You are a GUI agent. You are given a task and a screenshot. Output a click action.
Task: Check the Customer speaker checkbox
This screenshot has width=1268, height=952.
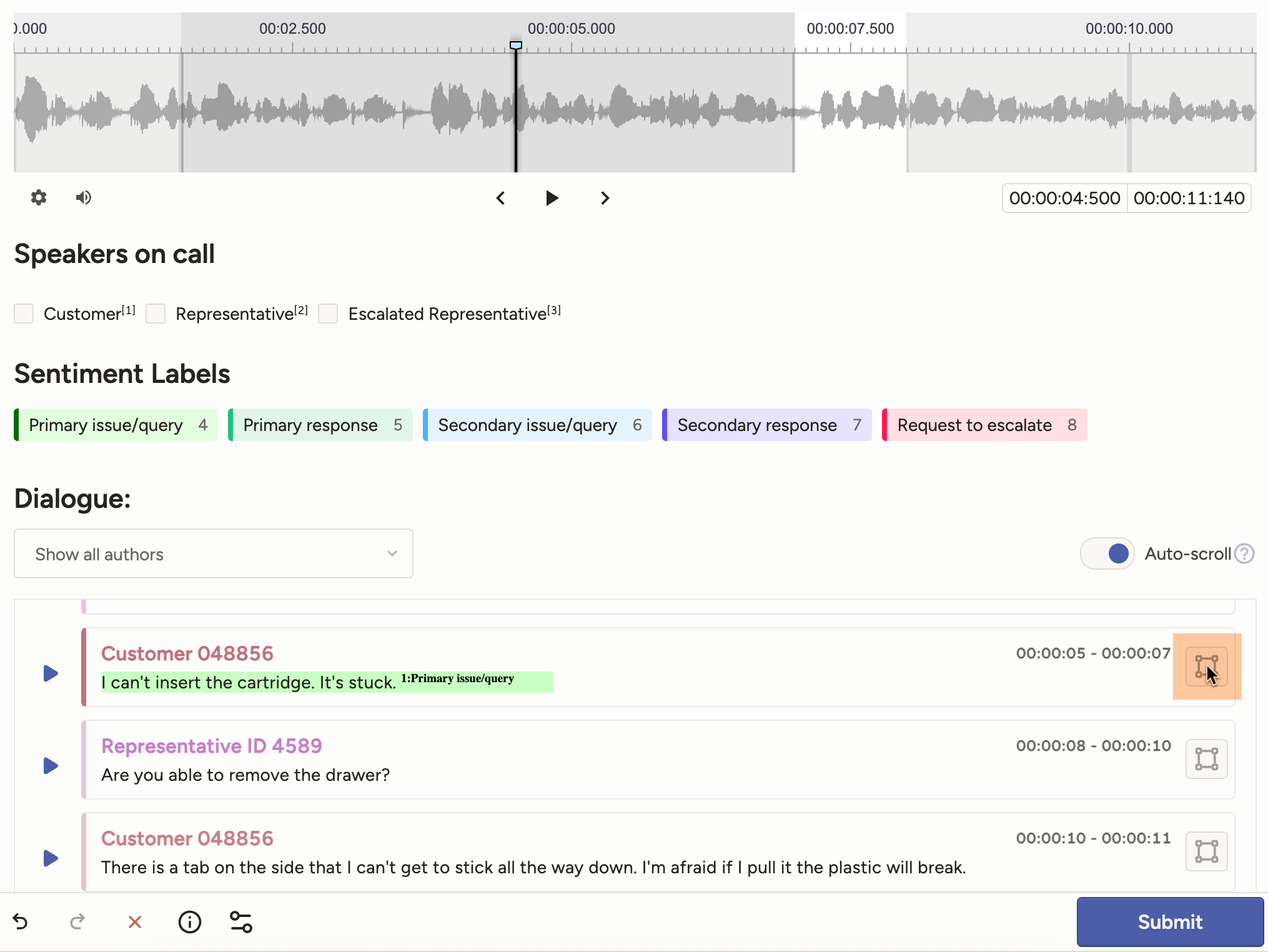(x=24, y=314)
